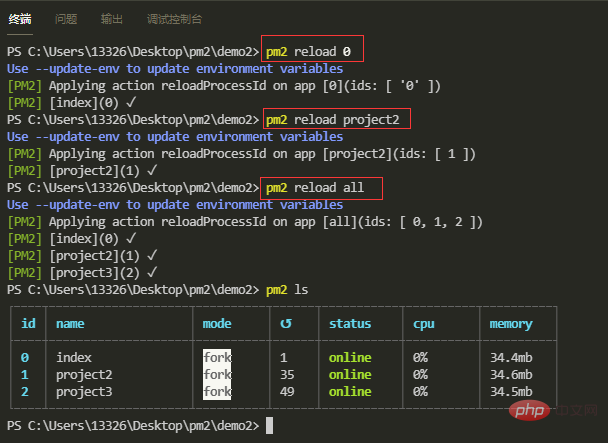Click the 'pm2 reload all' command text

click(315, 188)
